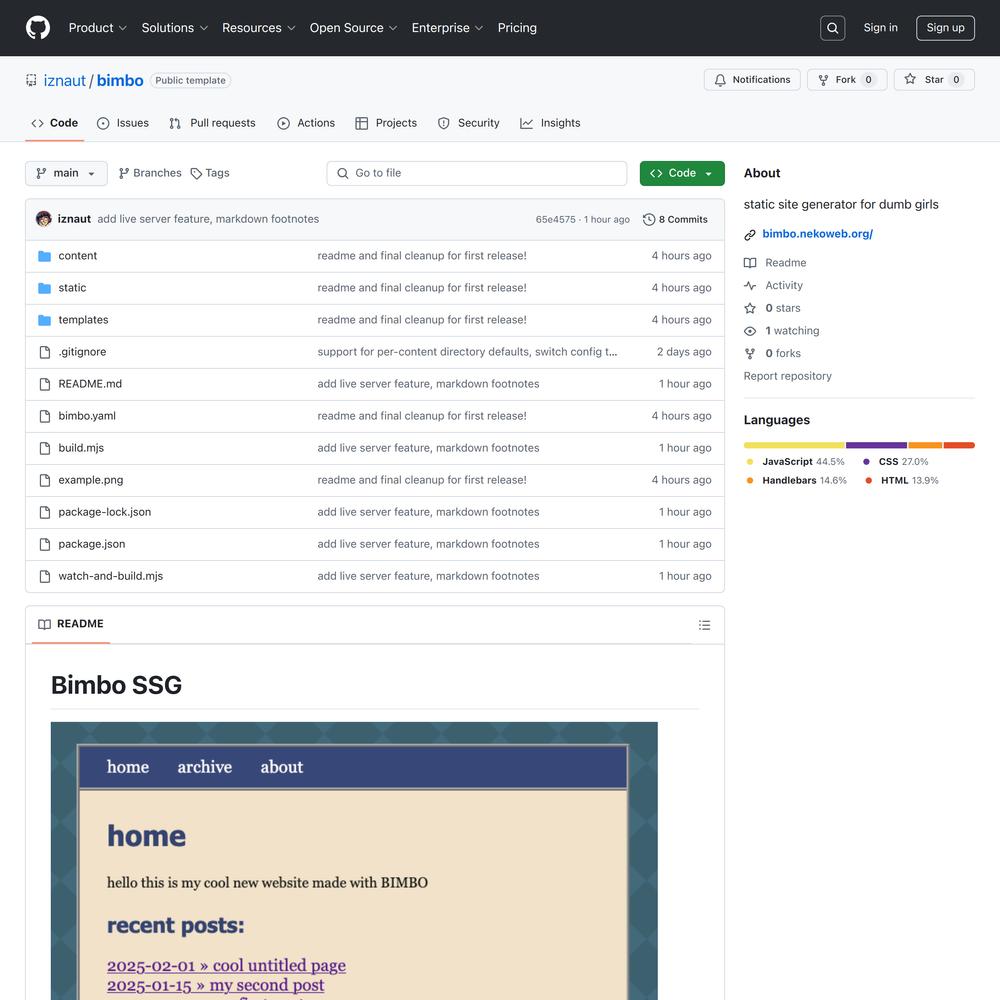Focus the Go to file search field
This screenshot has height=1000, width=1000.
click(x=476, y=173)
